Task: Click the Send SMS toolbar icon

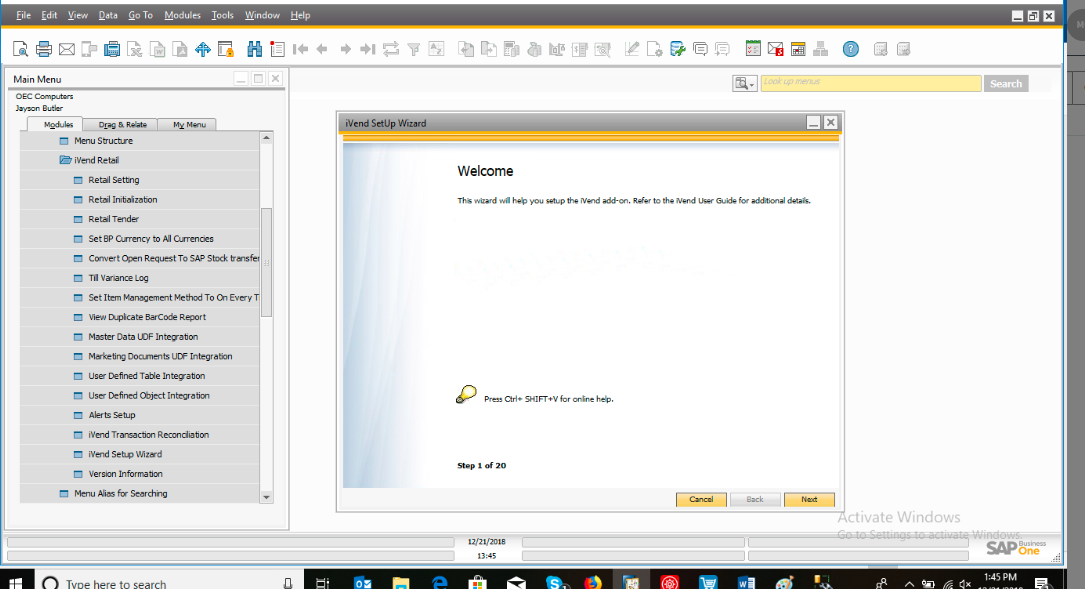Action: (89, 49)
